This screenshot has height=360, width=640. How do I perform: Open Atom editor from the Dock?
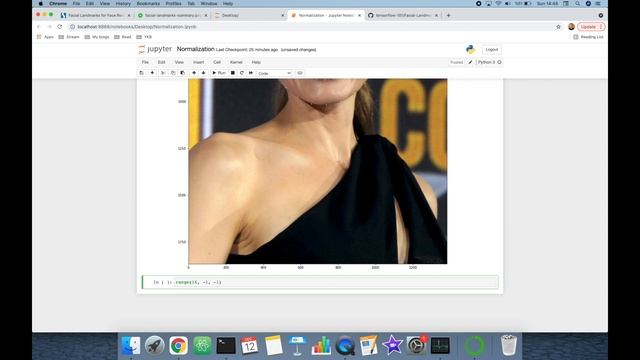(x=202, y=345)
